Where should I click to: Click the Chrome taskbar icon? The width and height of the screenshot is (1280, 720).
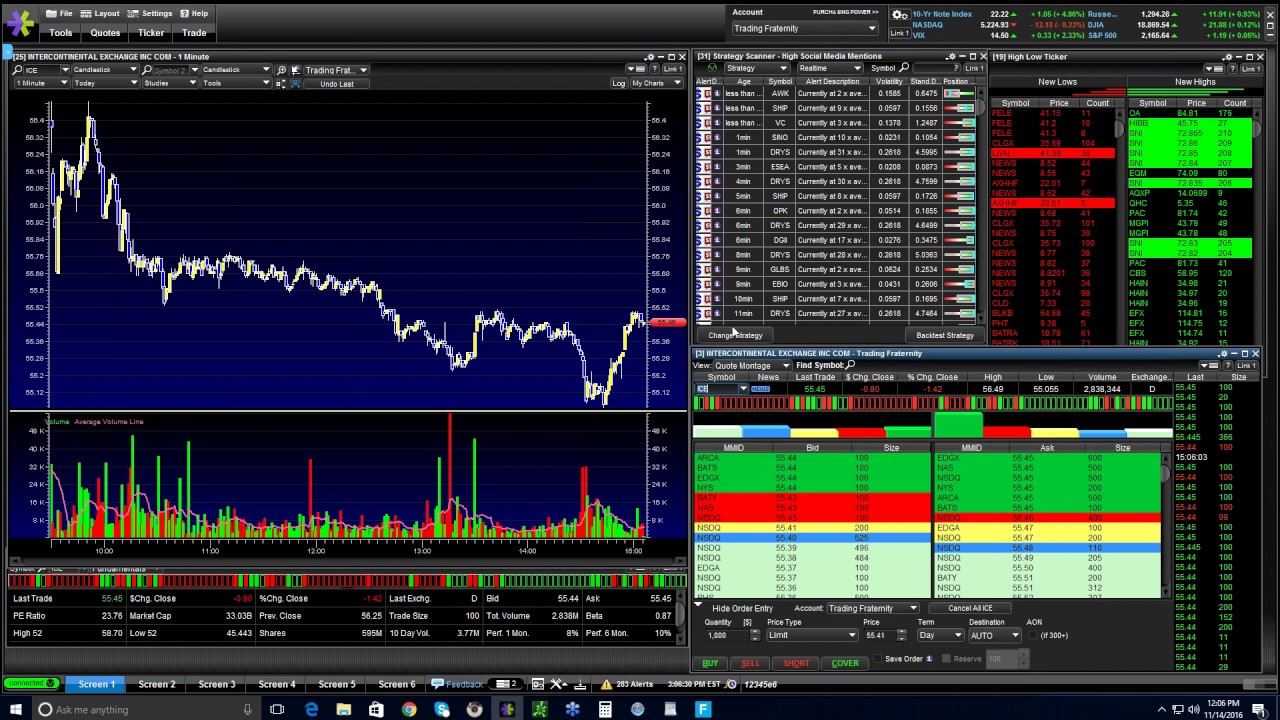coord(409,709)
